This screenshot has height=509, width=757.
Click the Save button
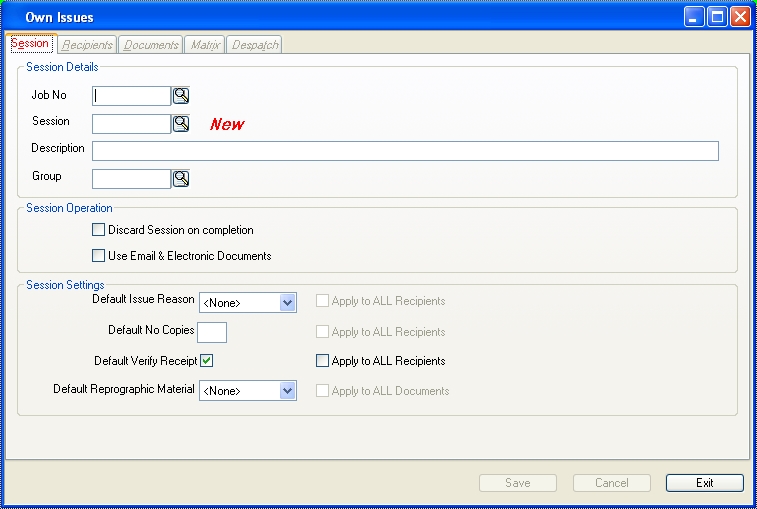point(518,483)
